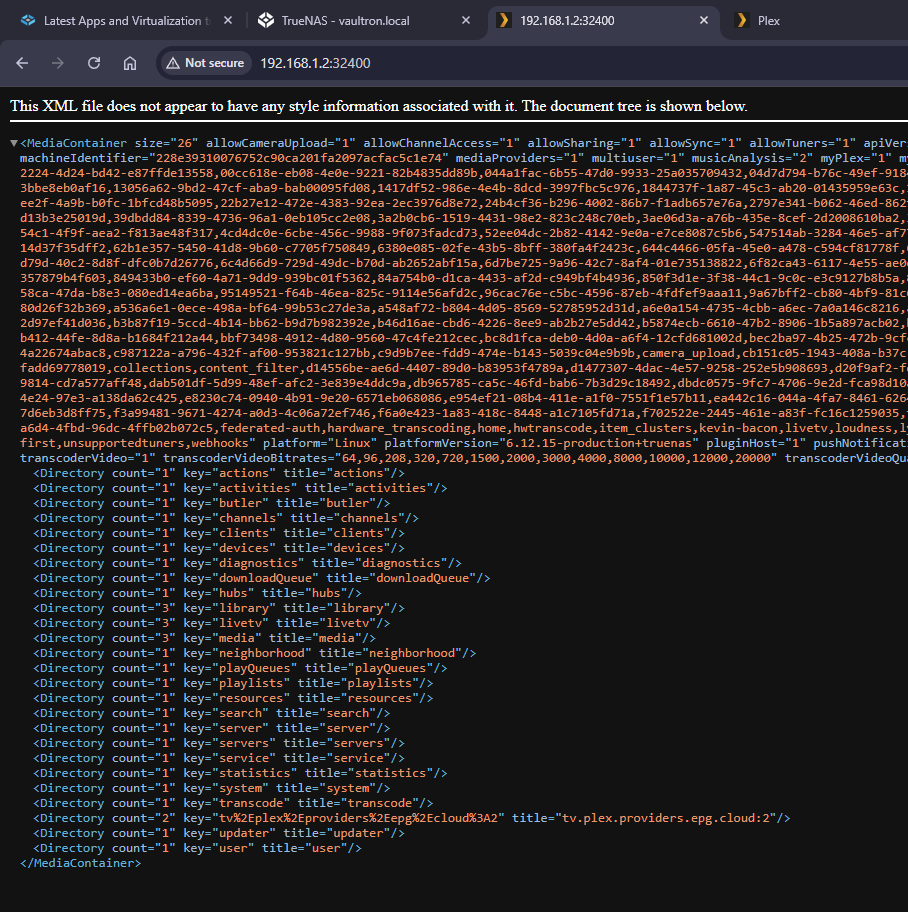Click the Directory row with key "resources"
The height and width of the screenshot is (912, 908).
click(233, 699)
